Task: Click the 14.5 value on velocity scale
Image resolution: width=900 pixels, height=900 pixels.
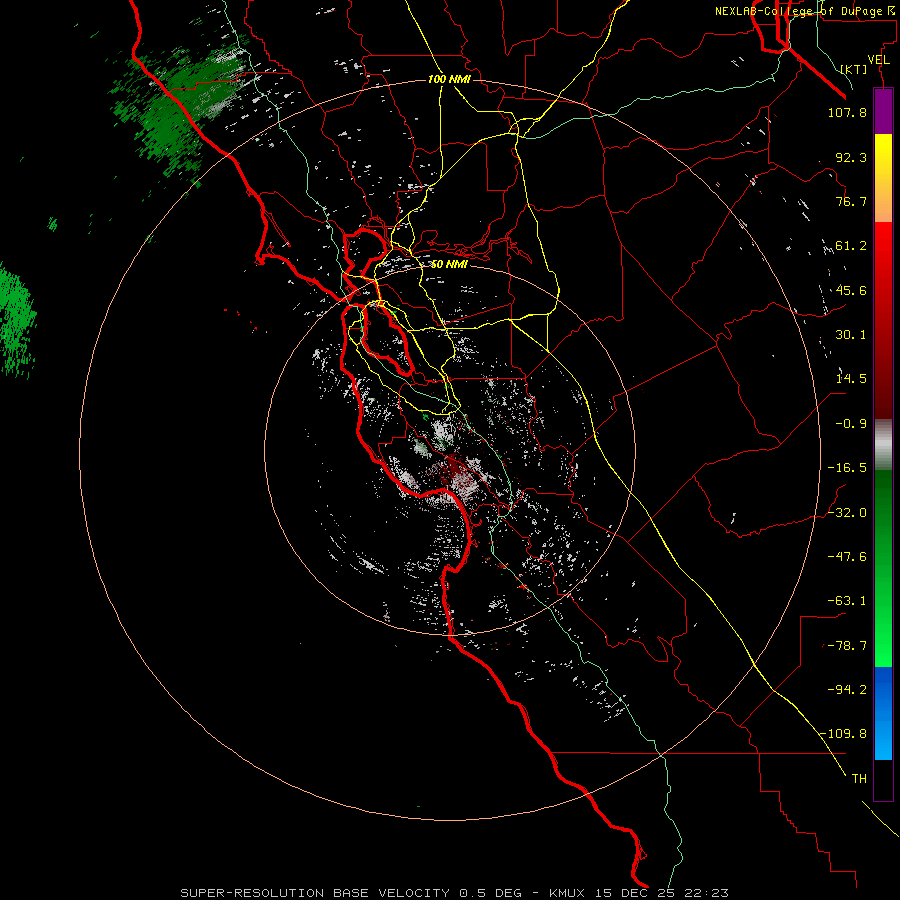Action: click(x=851, y=379)
